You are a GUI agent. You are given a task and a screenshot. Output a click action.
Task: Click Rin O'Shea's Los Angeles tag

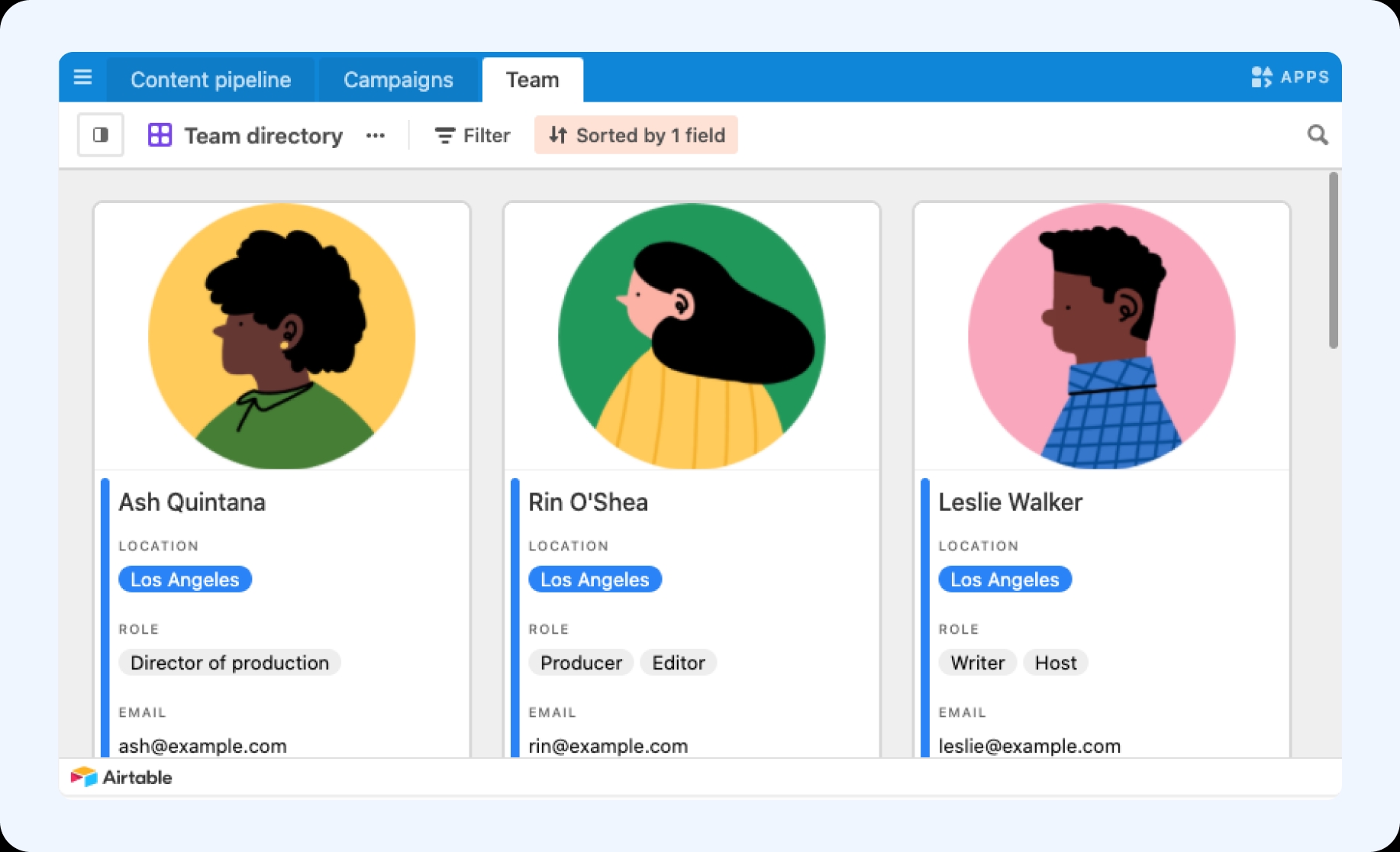pyautogui.click(x=595, y=579)
